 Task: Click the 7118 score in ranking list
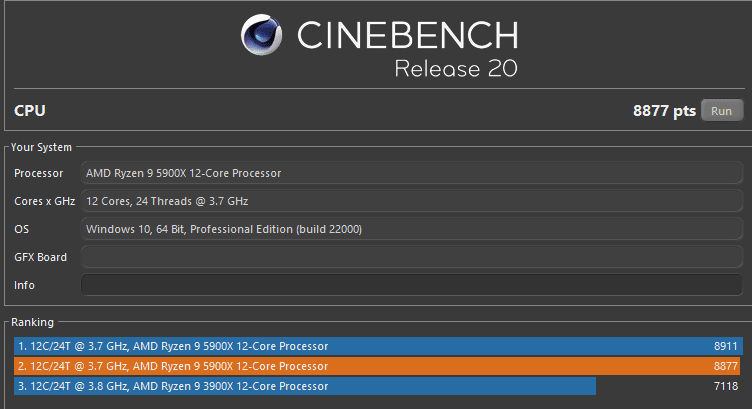point(726,386)
